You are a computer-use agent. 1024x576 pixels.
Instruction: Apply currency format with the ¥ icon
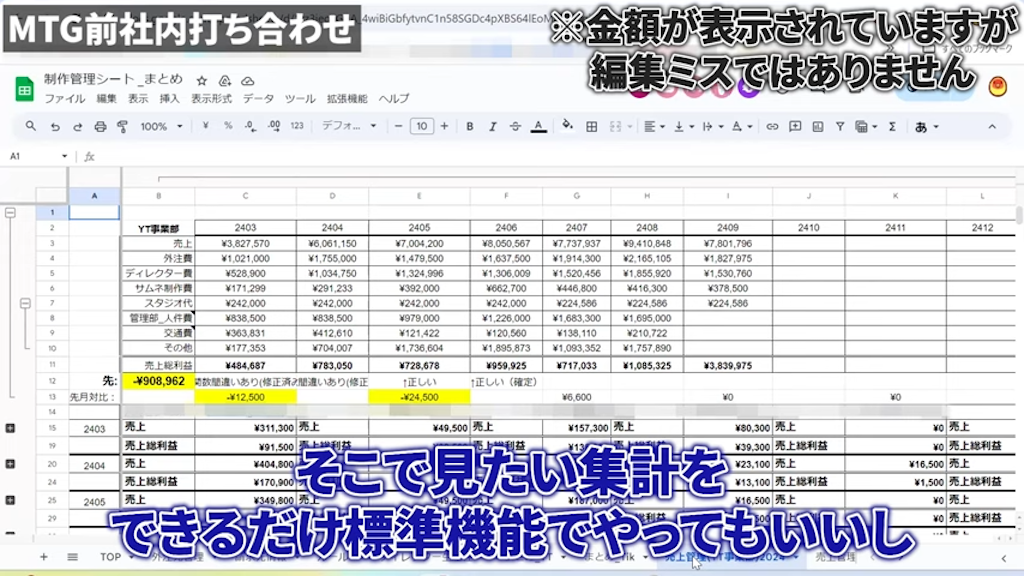[205, 126]
